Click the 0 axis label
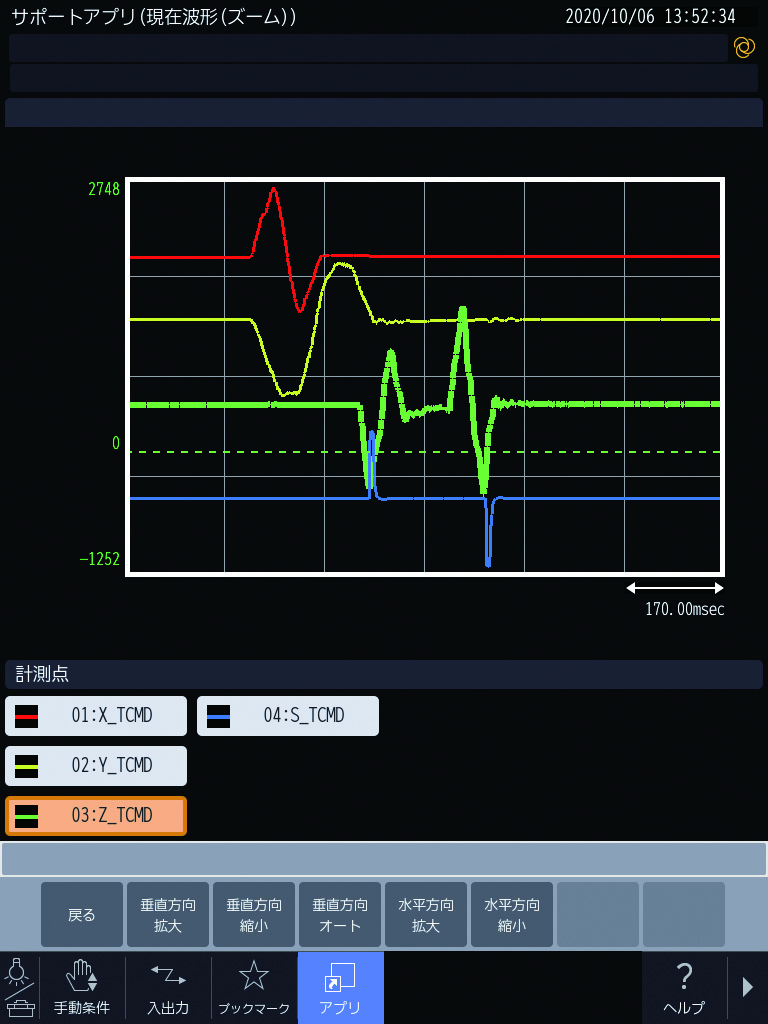Viewport: 768px width, 1024px height. pos(116,443)
